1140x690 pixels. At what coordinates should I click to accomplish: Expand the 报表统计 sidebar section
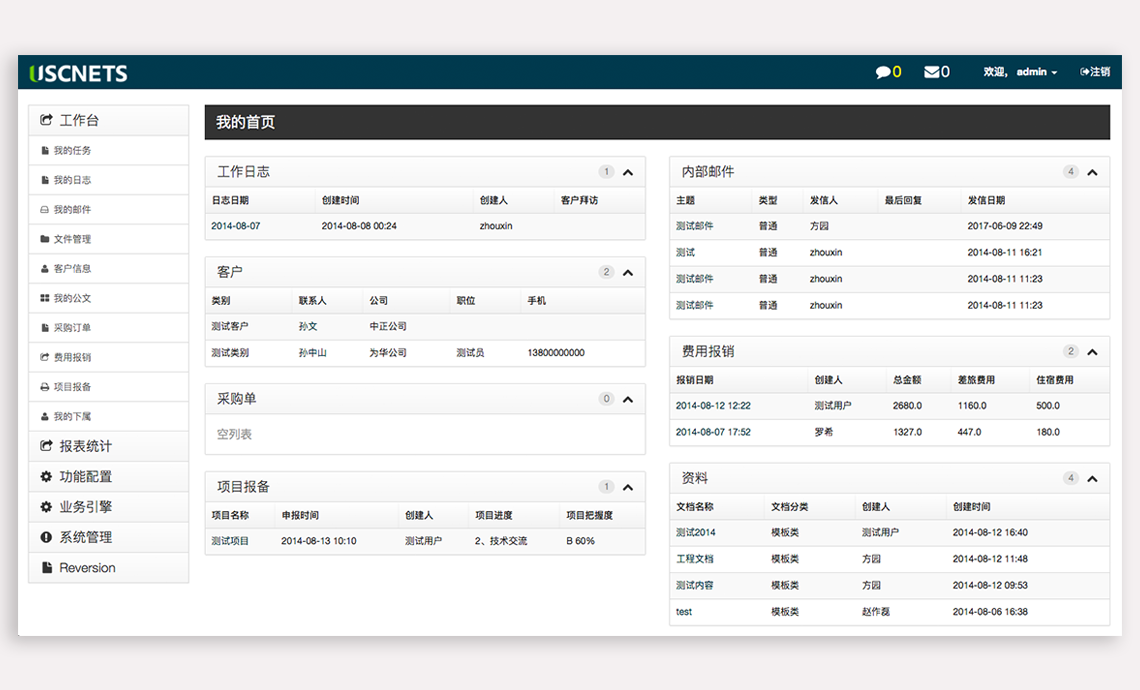tap(85, 447)
